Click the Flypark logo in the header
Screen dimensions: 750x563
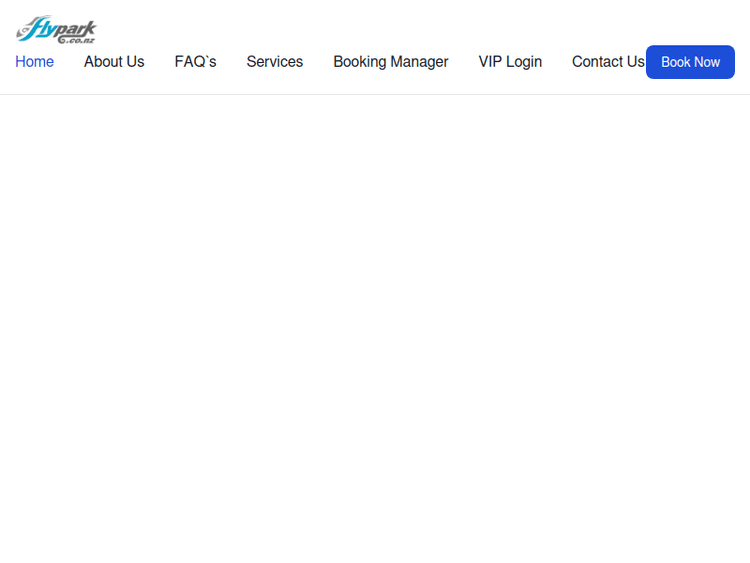click(56, 29)
